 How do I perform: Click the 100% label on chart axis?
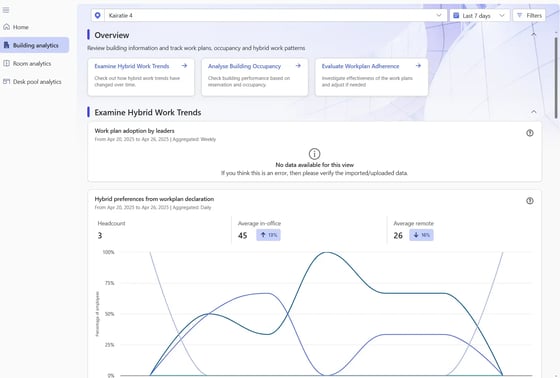click(108, 252)
